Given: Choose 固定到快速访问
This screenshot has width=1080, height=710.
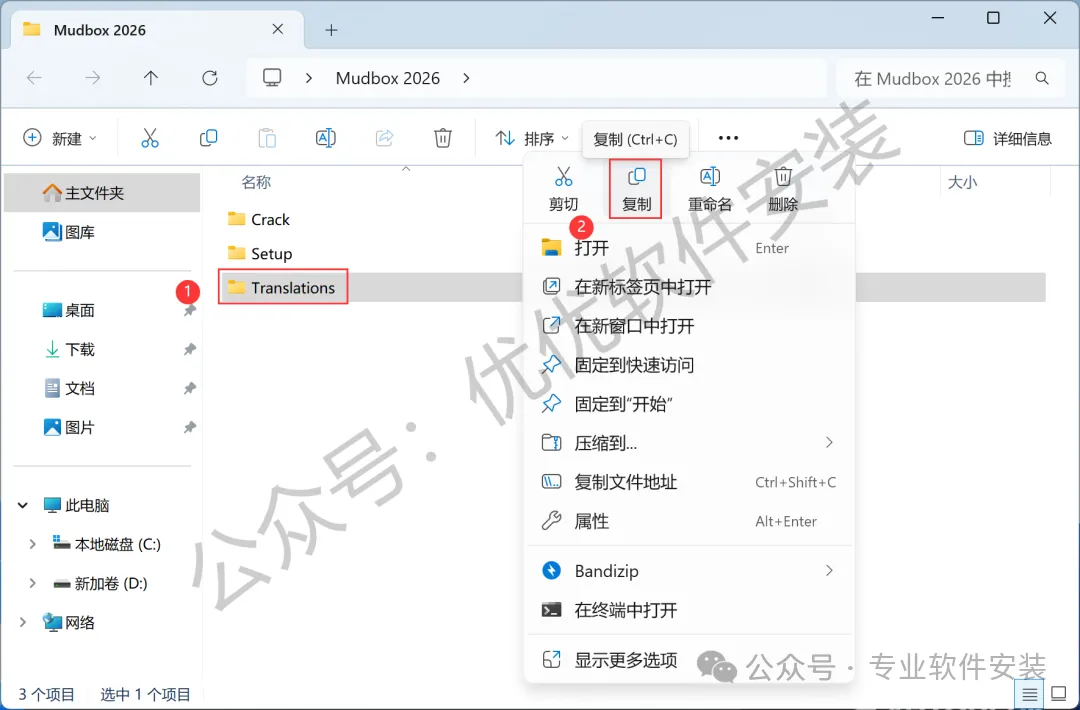Looking at the screenshot, I should point(689,365).
